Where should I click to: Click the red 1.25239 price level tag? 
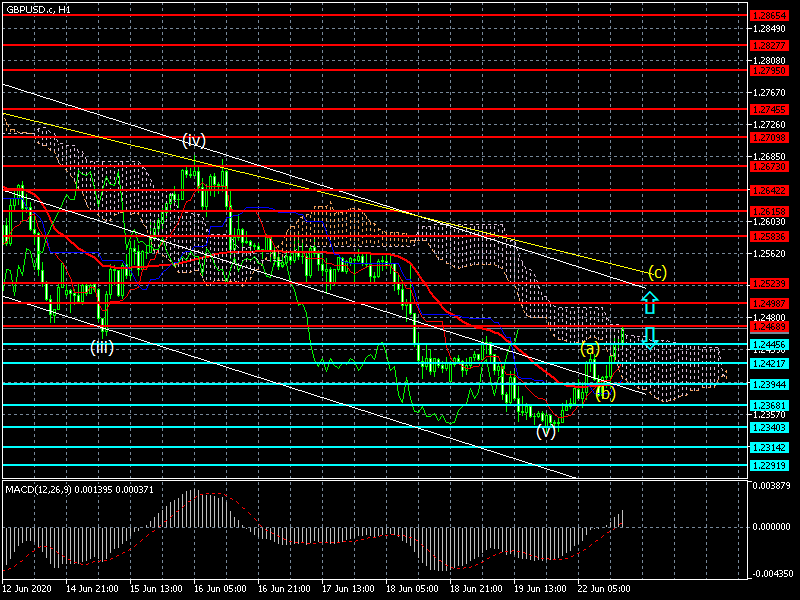click(x=769, y=284)
